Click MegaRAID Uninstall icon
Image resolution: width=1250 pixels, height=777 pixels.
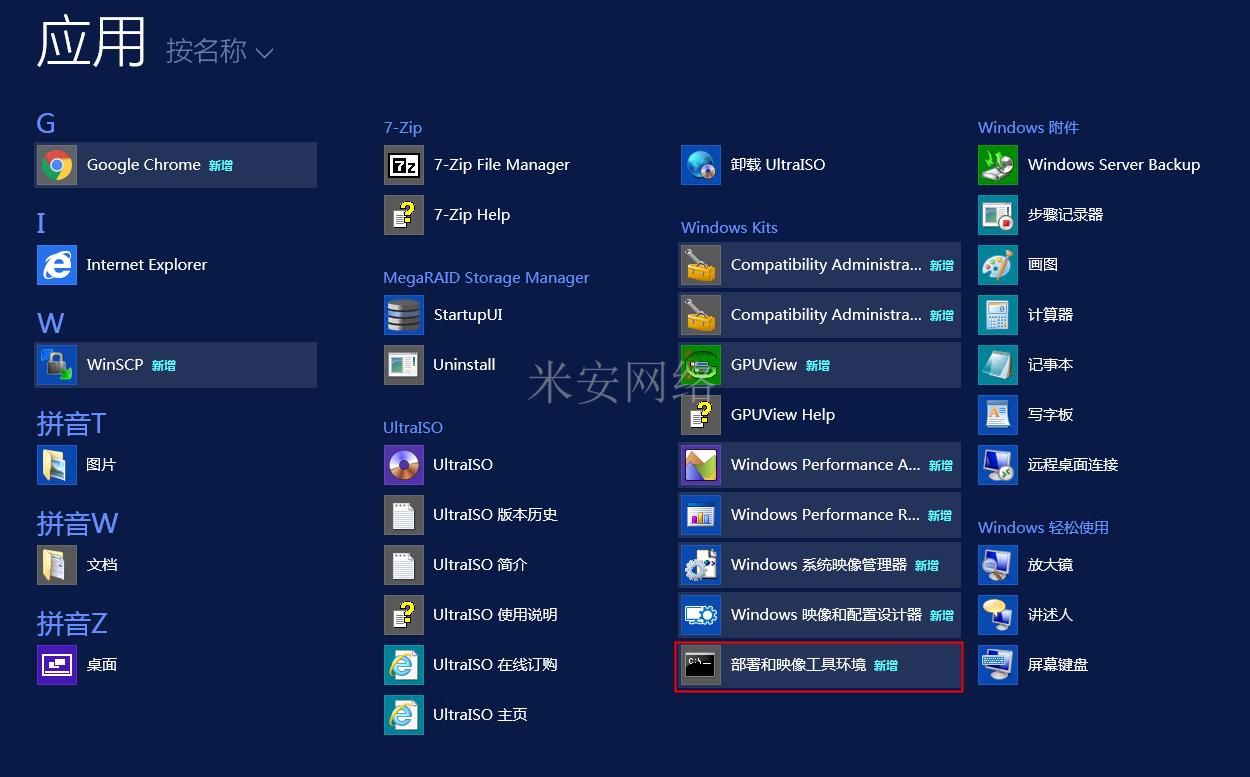pyautogui.click(x=404, y=365)
